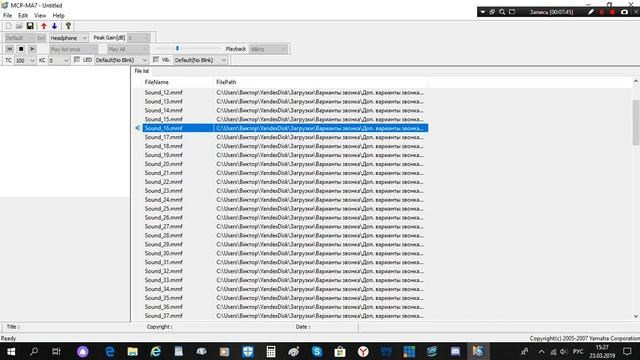The image size is (640, 360).
Task: Take screenshot with recorder camera icon
Action: tap(624, 12)
